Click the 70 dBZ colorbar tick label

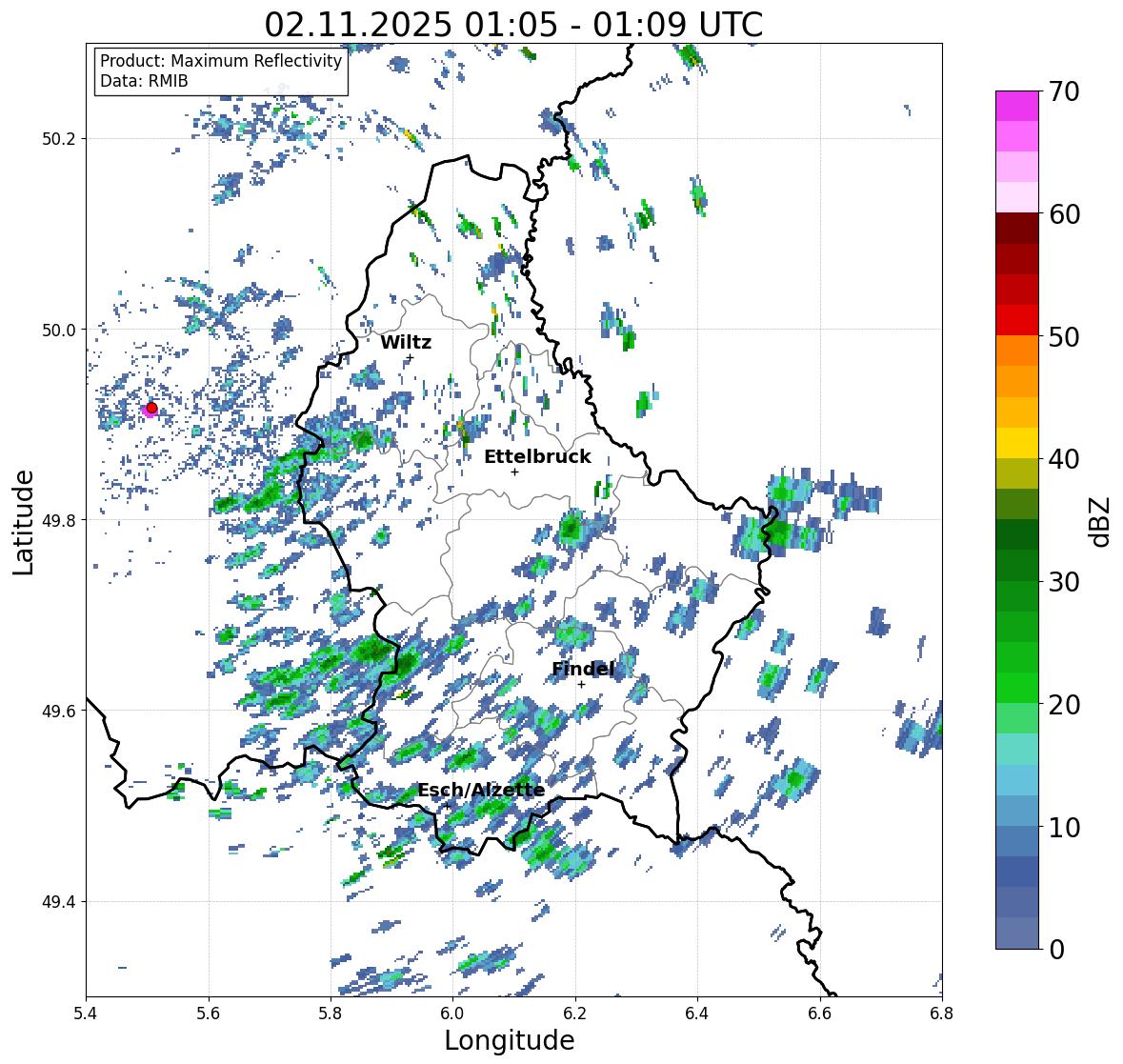(1064, 91)
